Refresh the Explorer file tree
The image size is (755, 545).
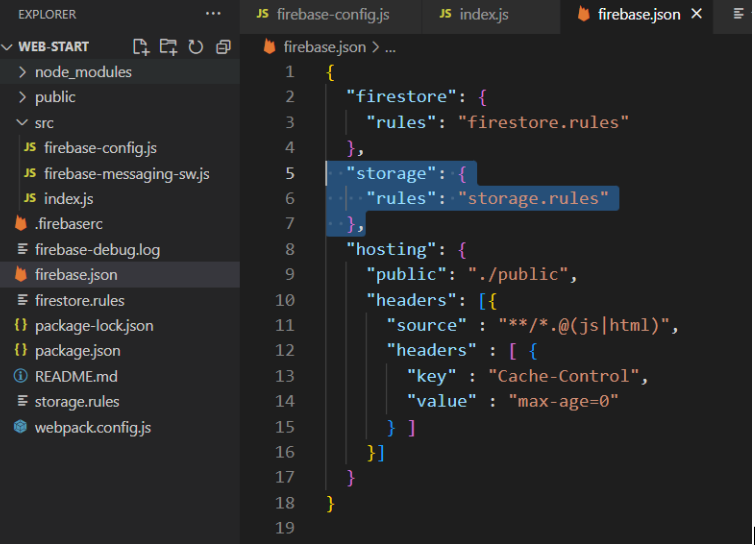click(195, 47)
